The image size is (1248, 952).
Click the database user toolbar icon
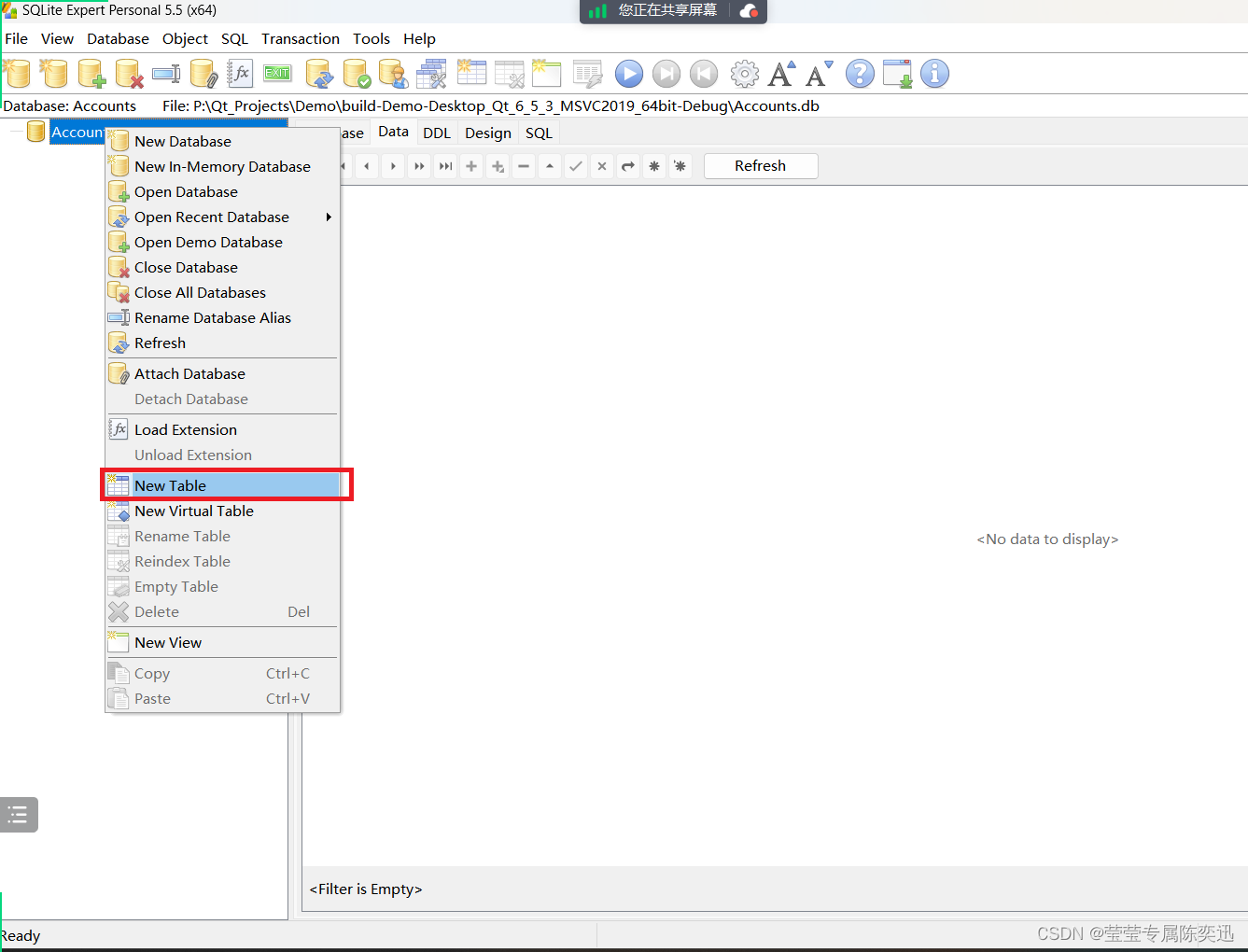click(393, 73)
